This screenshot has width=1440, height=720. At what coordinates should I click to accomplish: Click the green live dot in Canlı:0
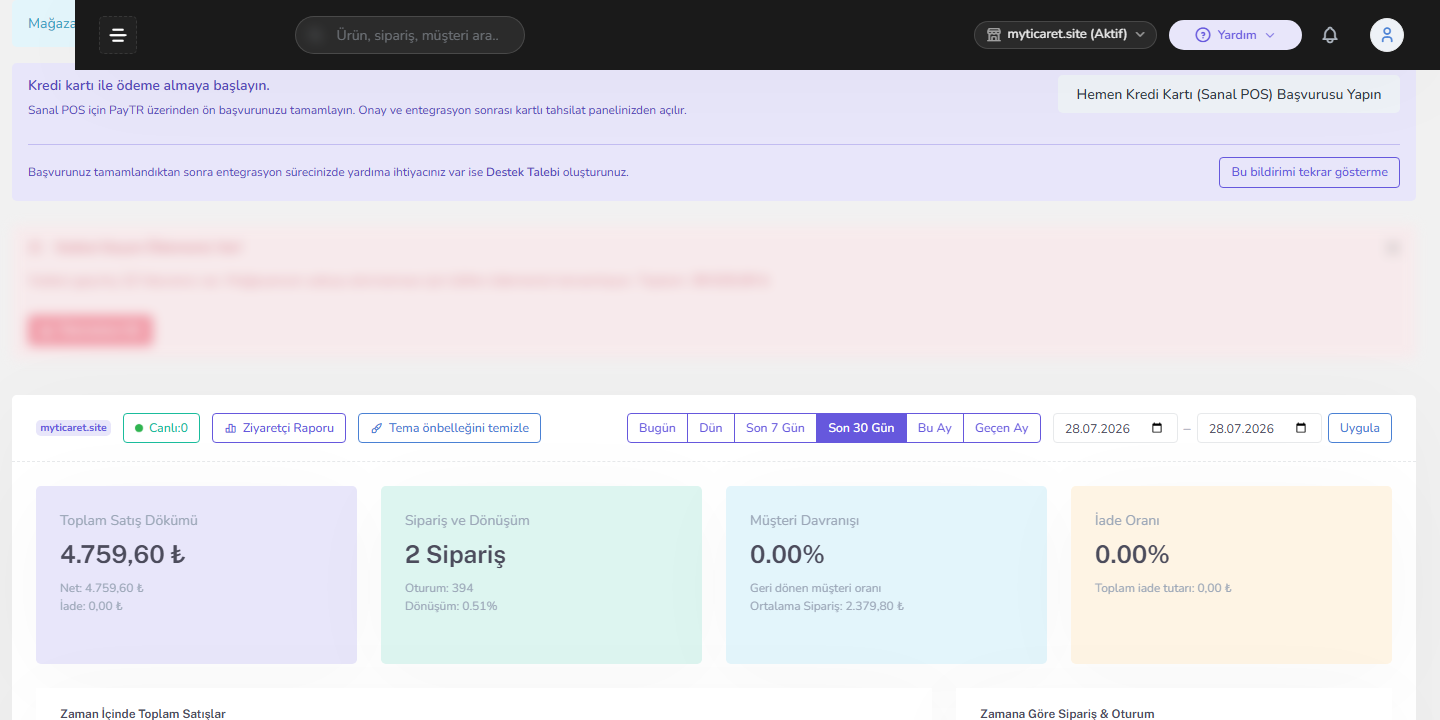click(x=139, y=428)
